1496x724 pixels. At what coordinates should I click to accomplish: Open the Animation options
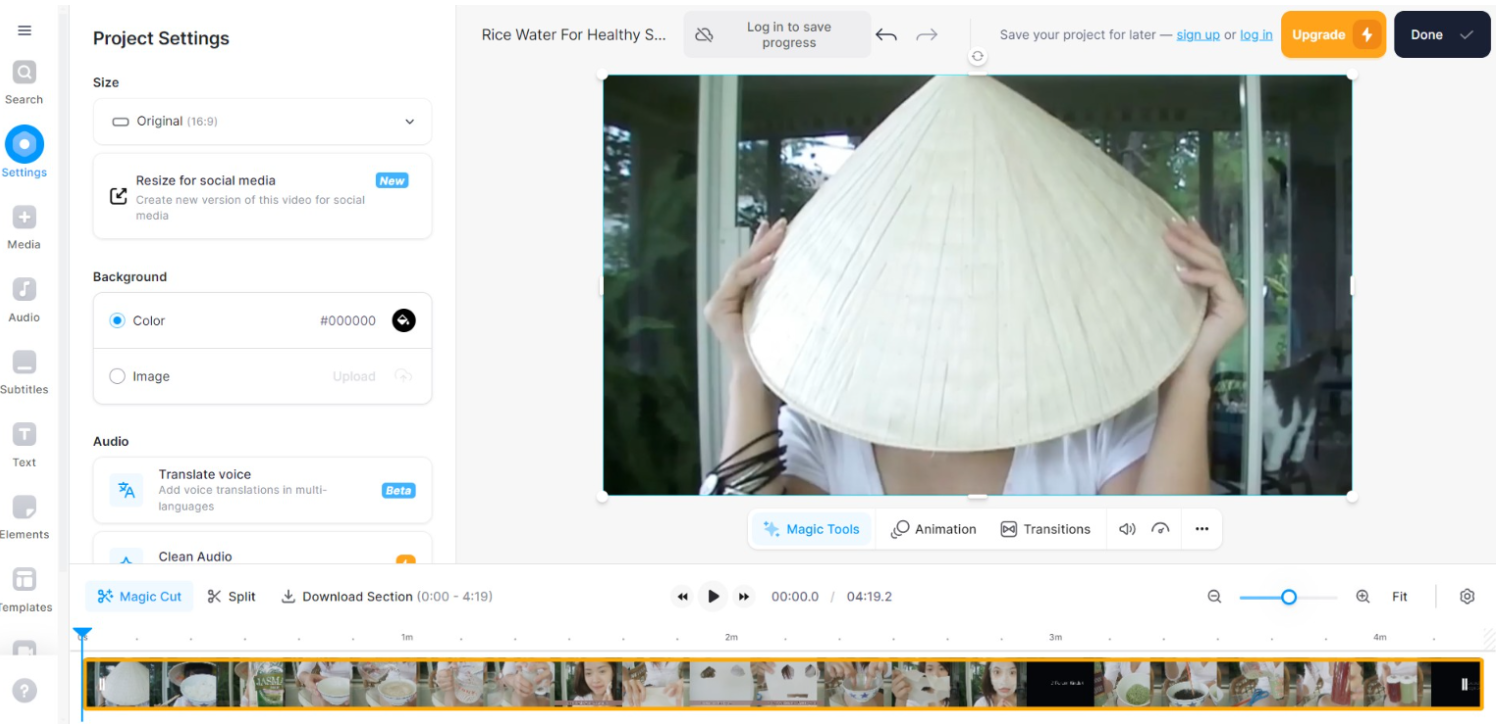(x=933, y=529)
